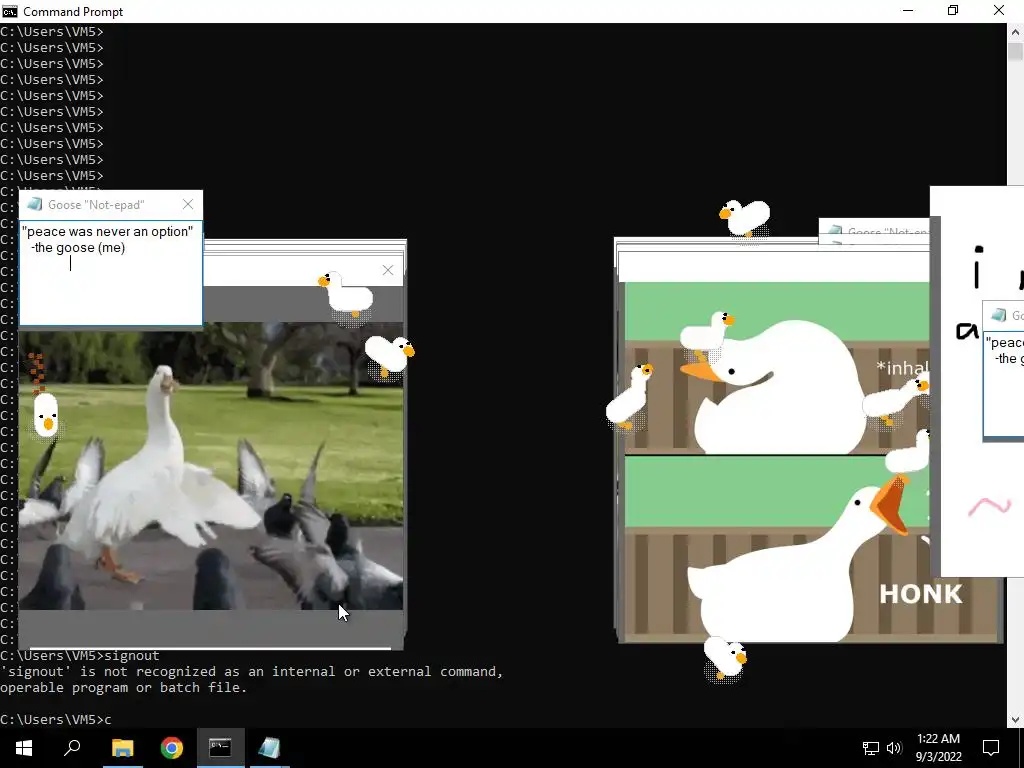Click the "peace was never an option" text
This screenshot has width=1024, height=768.
pyautogui.click(x=107, y=231)
